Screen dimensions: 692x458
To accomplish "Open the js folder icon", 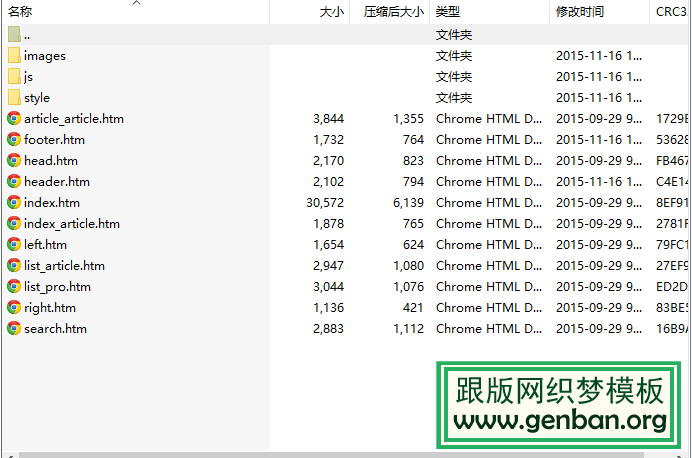I will pos(14,76).
